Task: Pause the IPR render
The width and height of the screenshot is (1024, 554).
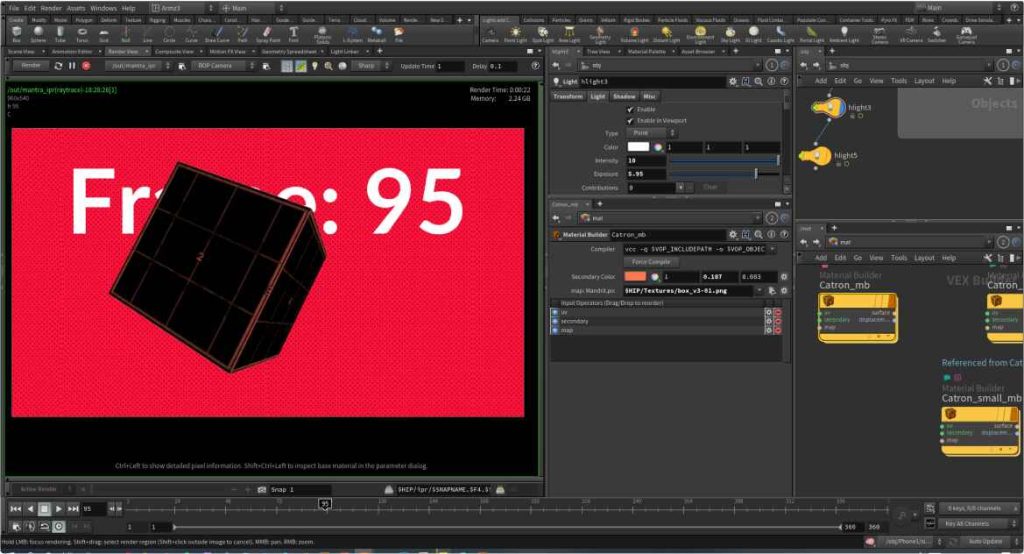Action: [72, 65]
